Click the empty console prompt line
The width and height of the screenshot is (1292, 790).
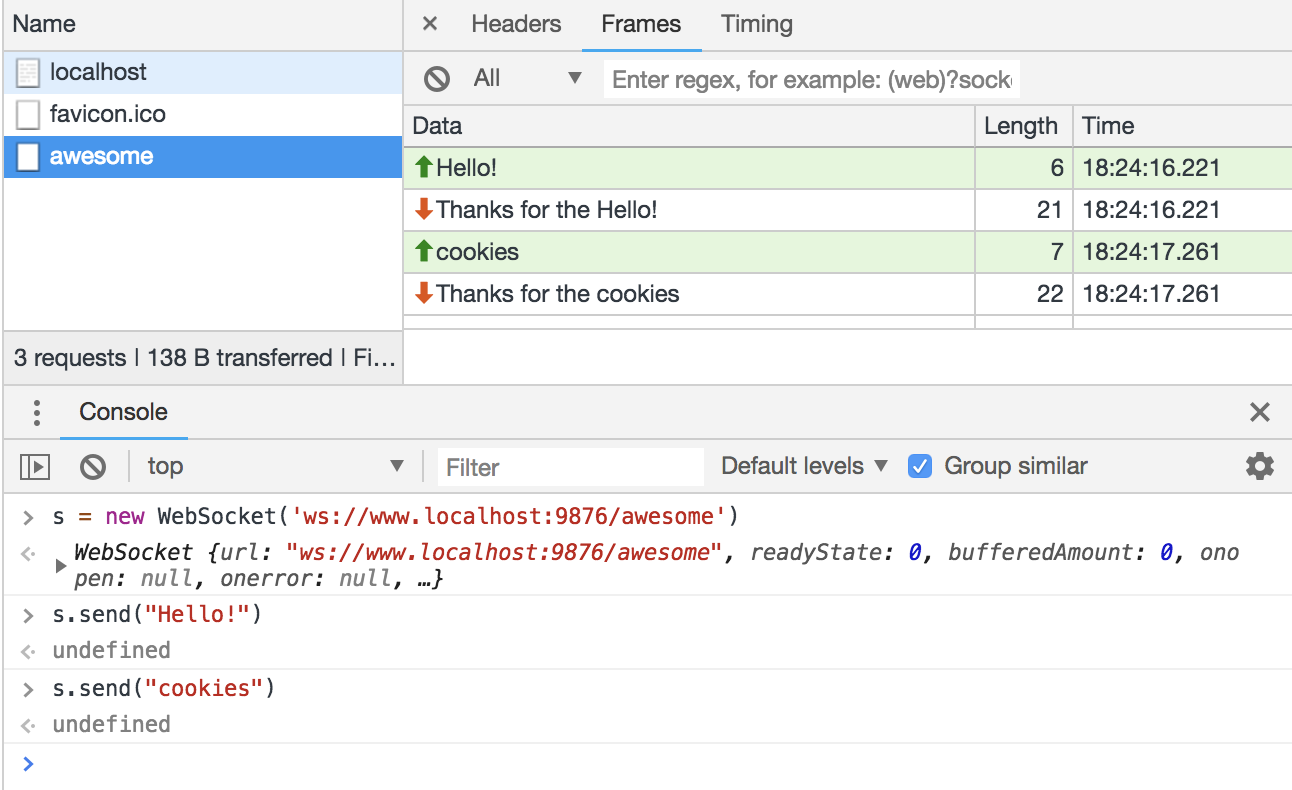click(x=646, y=764)
